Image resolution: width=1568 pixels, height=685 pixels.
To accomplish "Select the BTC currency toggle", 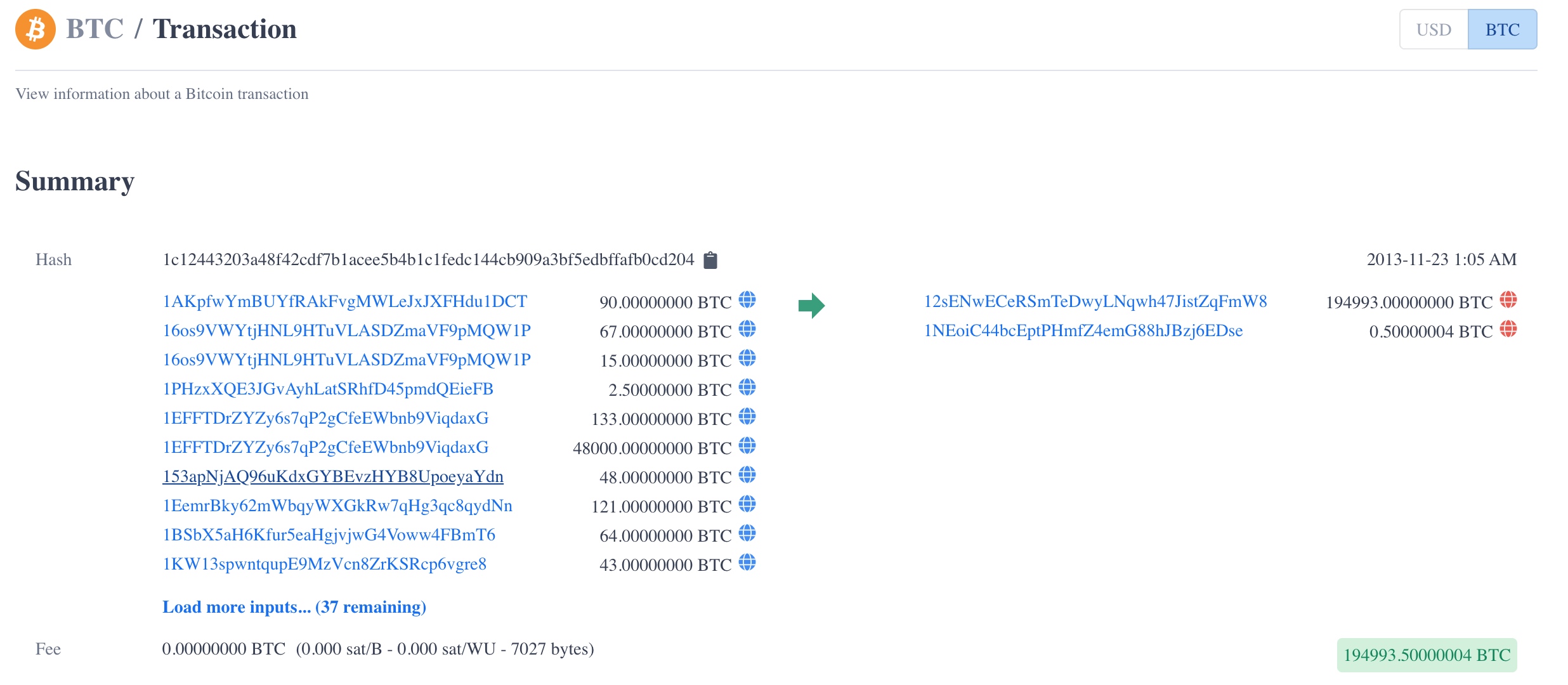I will [1502, 30].
